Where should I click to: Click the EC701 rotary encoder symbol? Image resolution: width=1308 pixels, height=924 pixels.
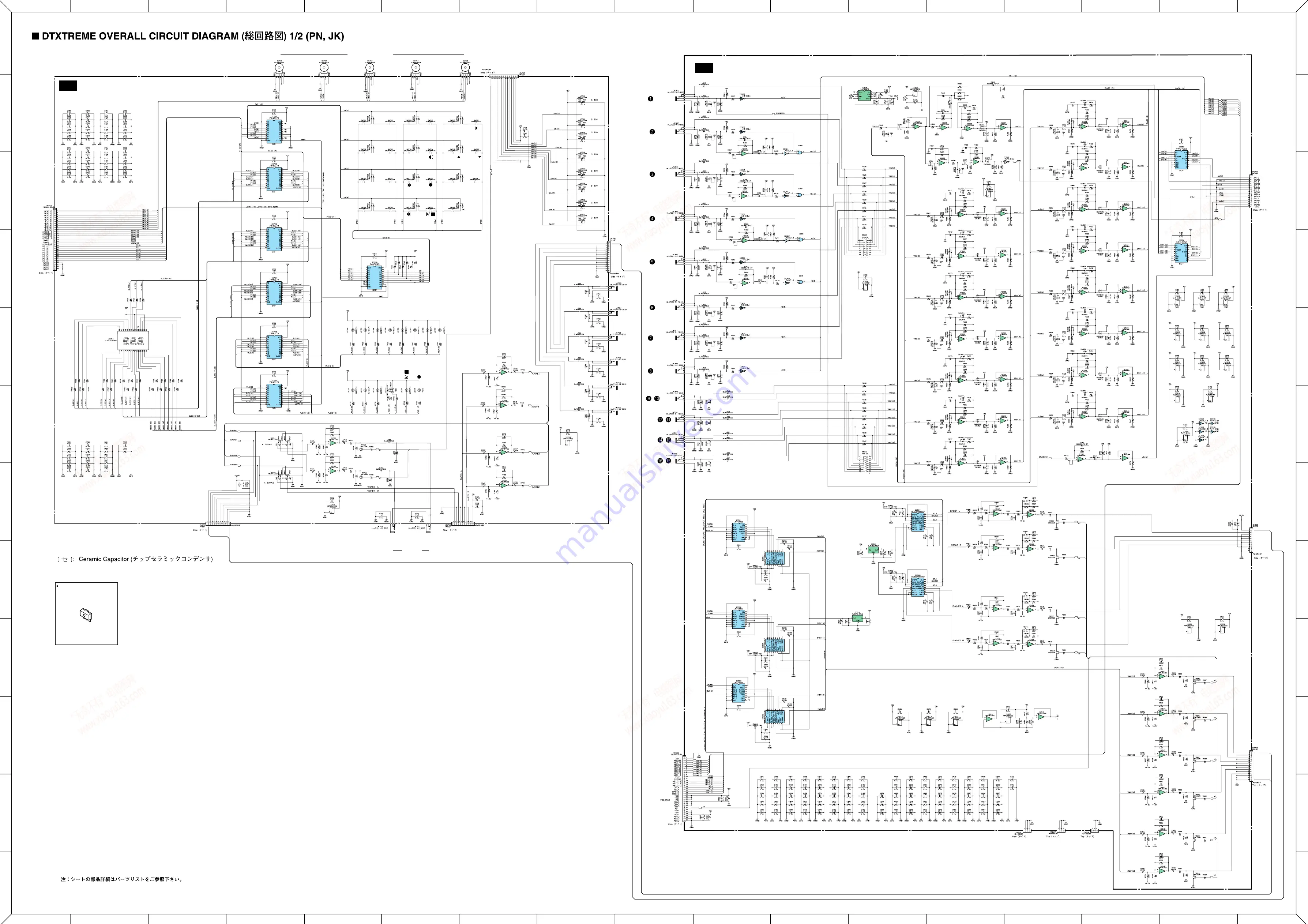point(279,68)
